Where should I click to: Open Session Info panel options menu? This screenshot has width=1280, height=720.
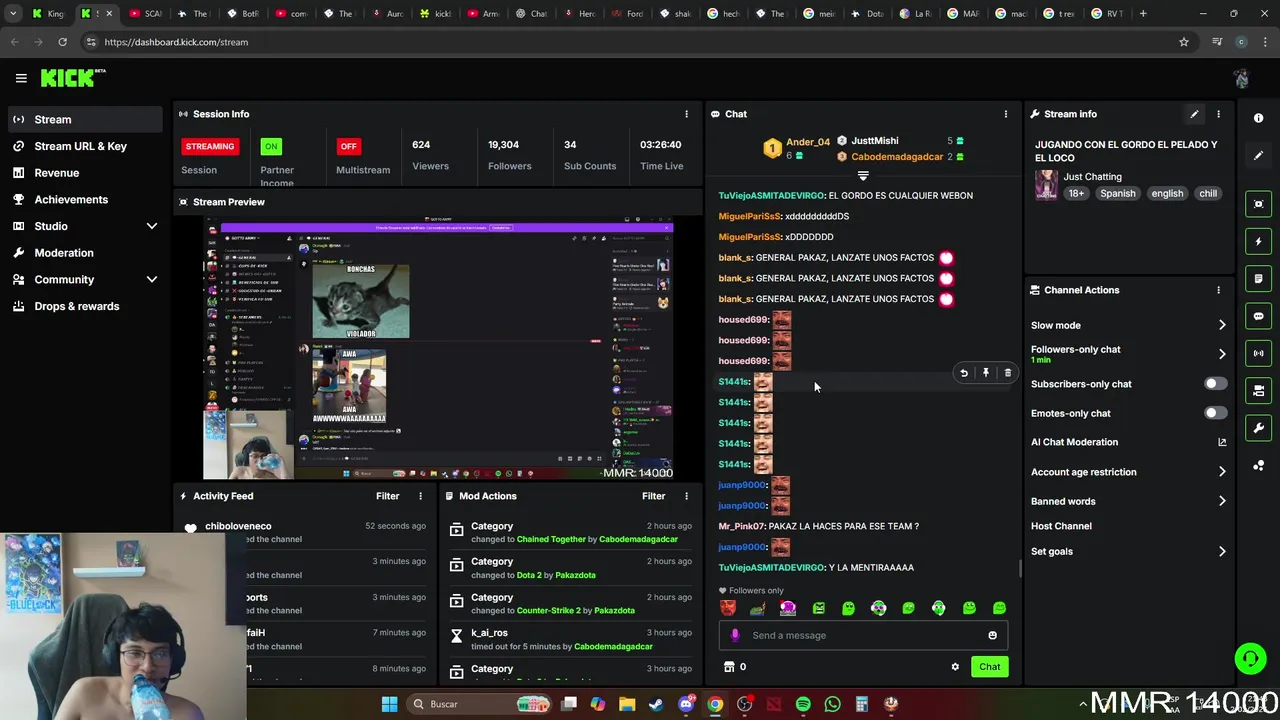(x=686, y=114)
